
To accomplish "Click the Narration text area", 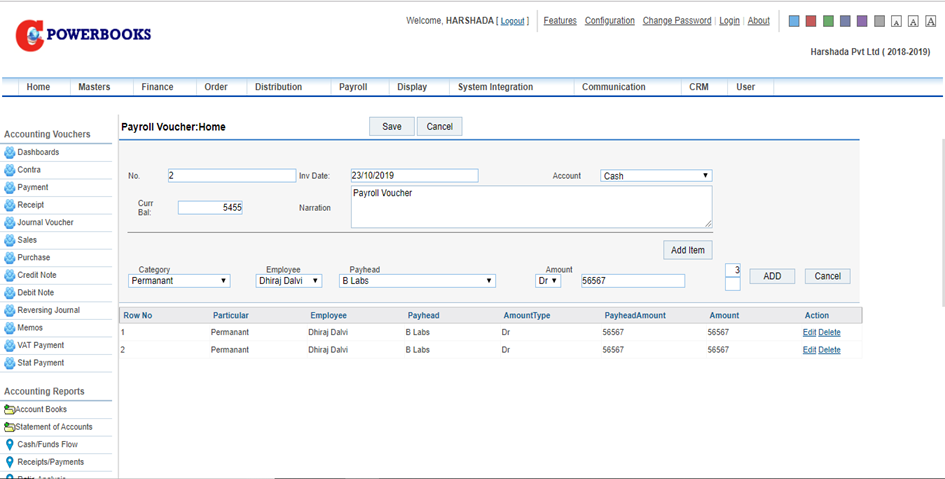I will pos(531,206).
